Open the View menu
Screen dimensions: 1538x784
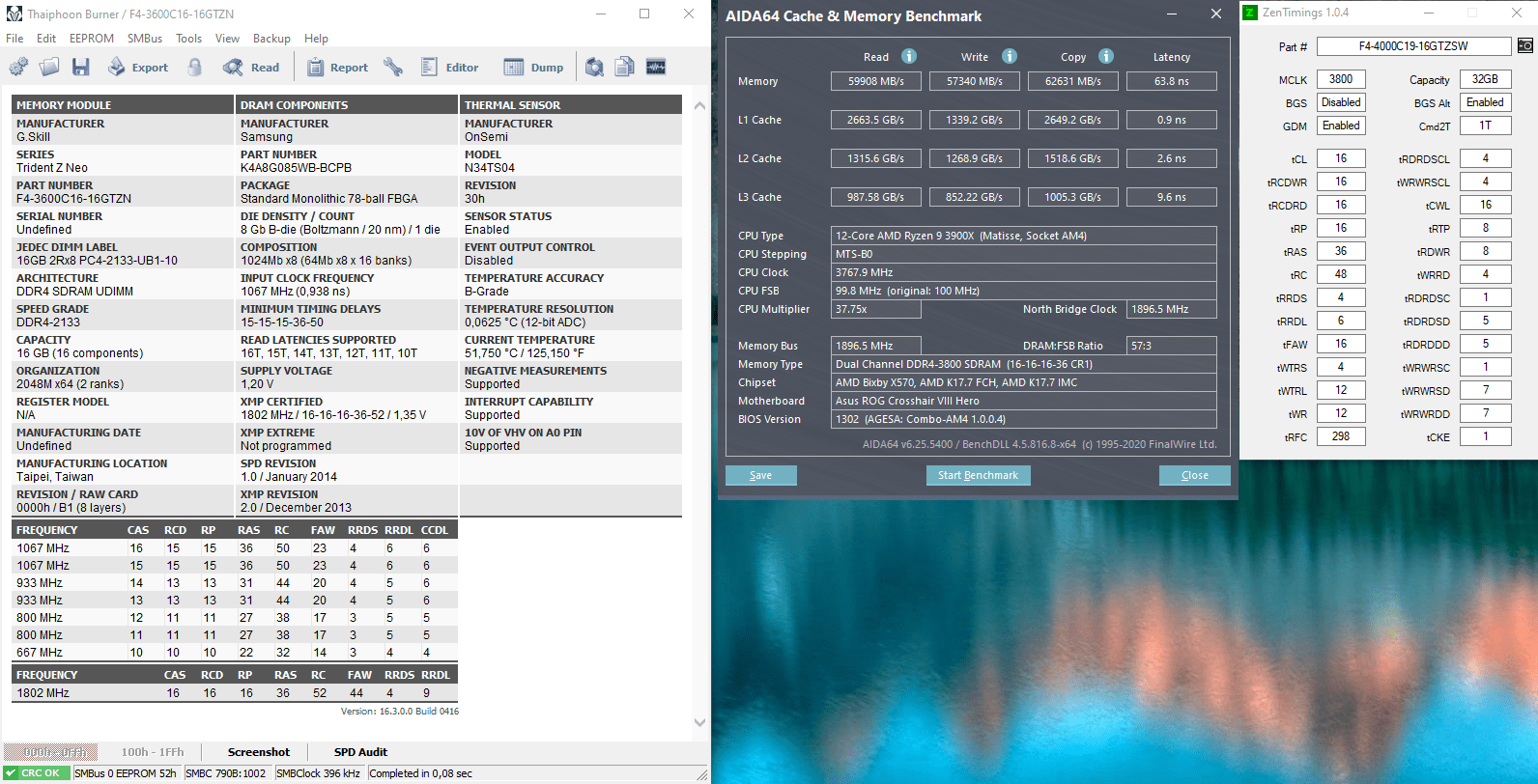227,39
